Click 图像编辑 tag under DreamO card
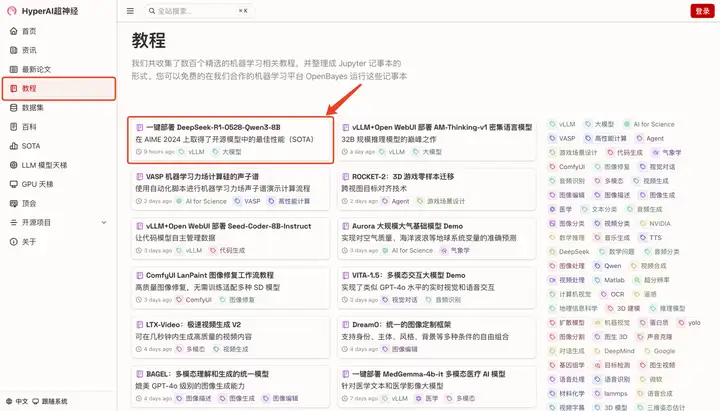 coord(400,349)
